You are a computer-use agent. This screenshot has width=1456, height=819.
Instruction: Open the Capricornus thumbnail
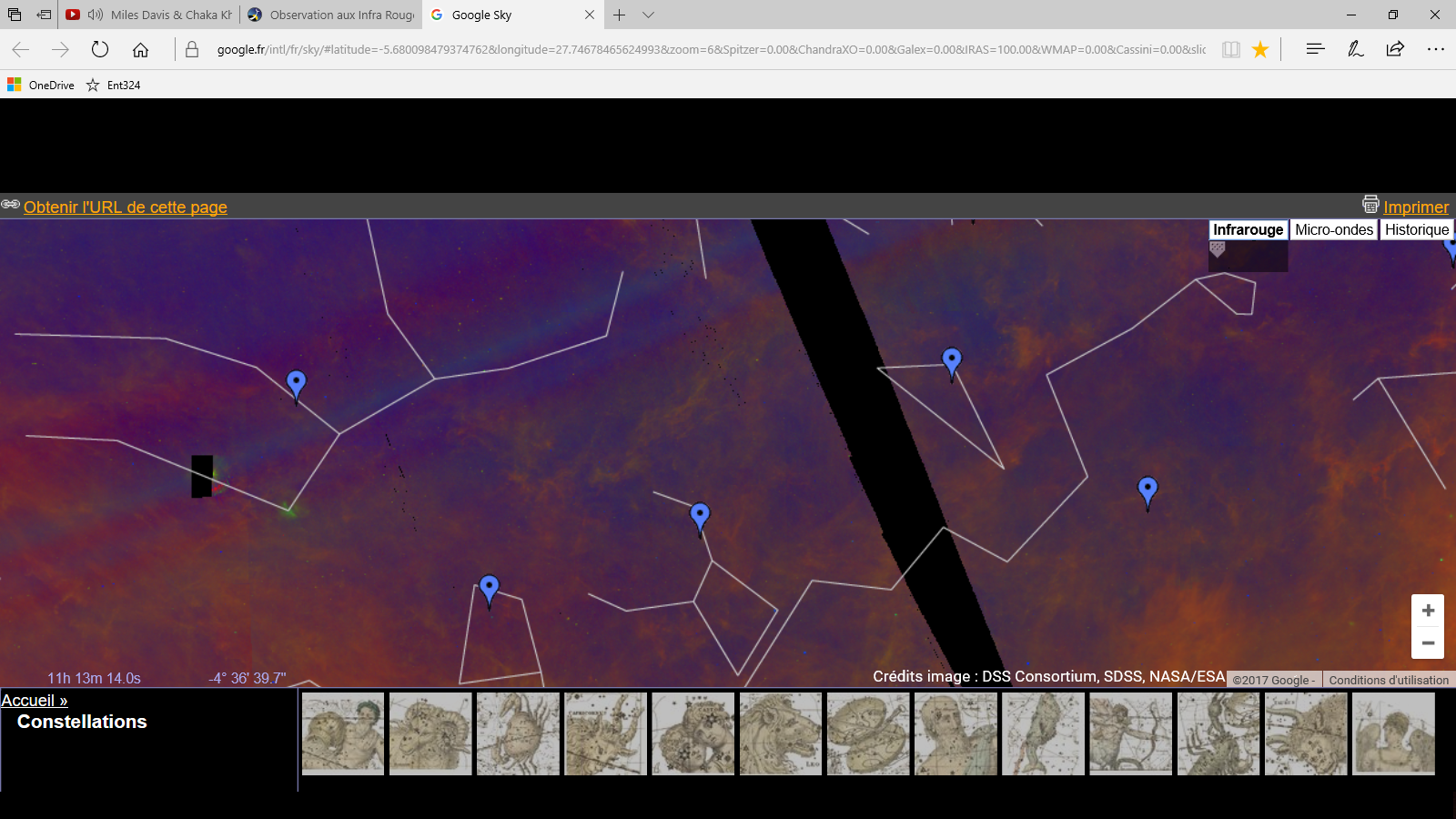click(x=605, y=734)
